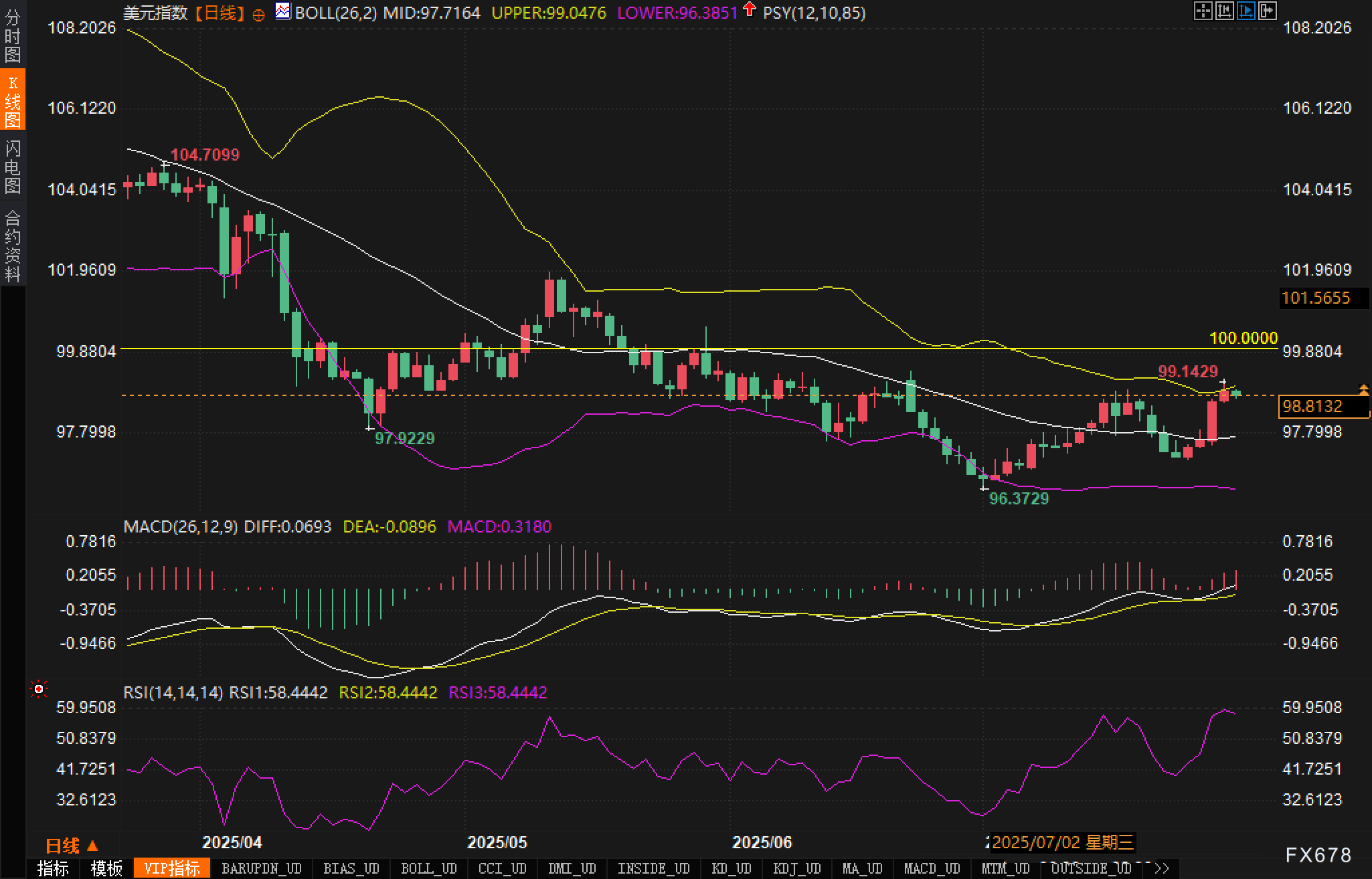Open the 指标 tab

53,869
